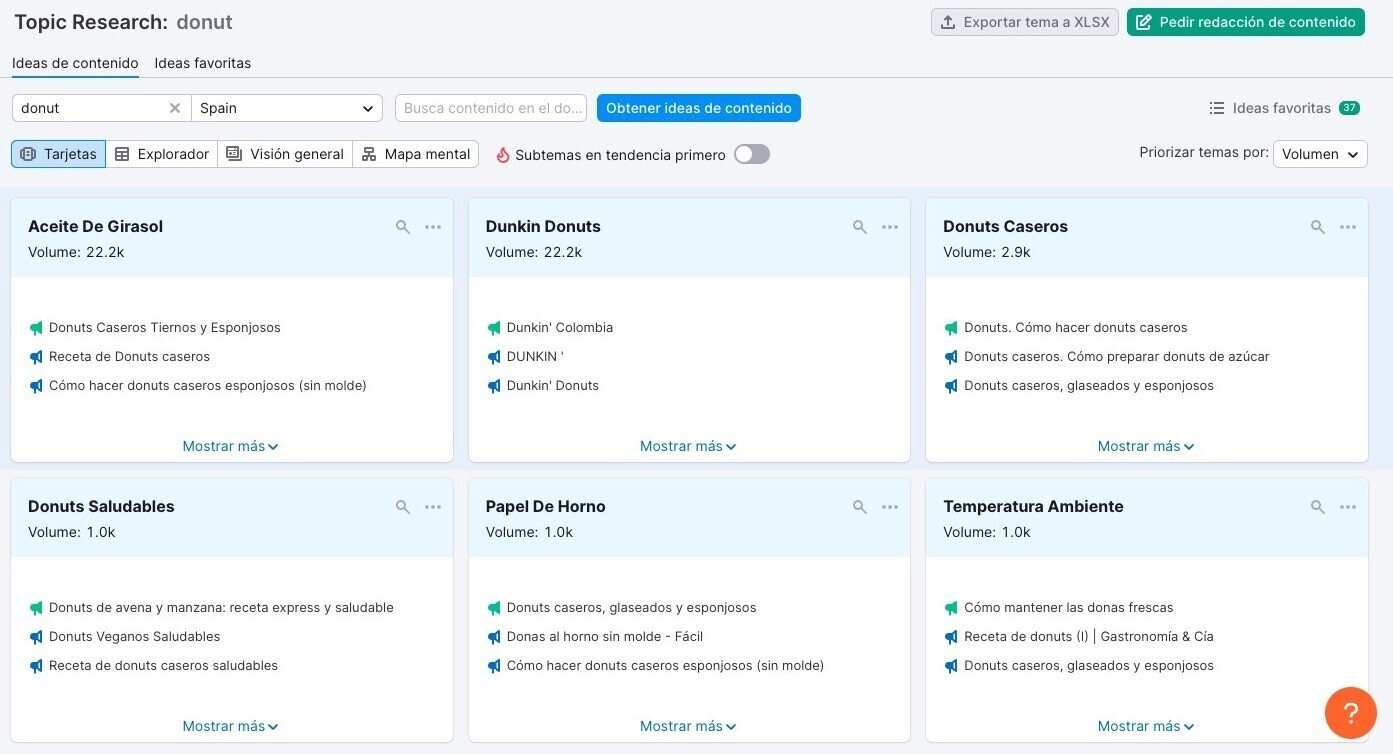The width and height of the screenshot is (1393, 754).
Task: Open three-dot menu on Papel De Horno card
Action: point(890,507)
